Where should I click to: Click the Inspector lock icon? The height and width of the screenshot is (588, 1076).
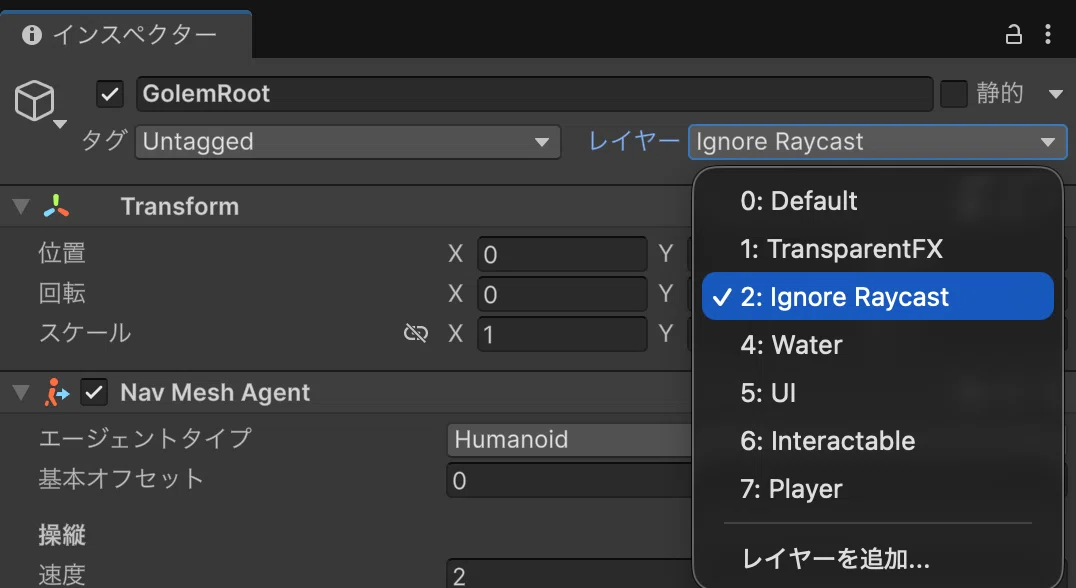pos(1014,34)
